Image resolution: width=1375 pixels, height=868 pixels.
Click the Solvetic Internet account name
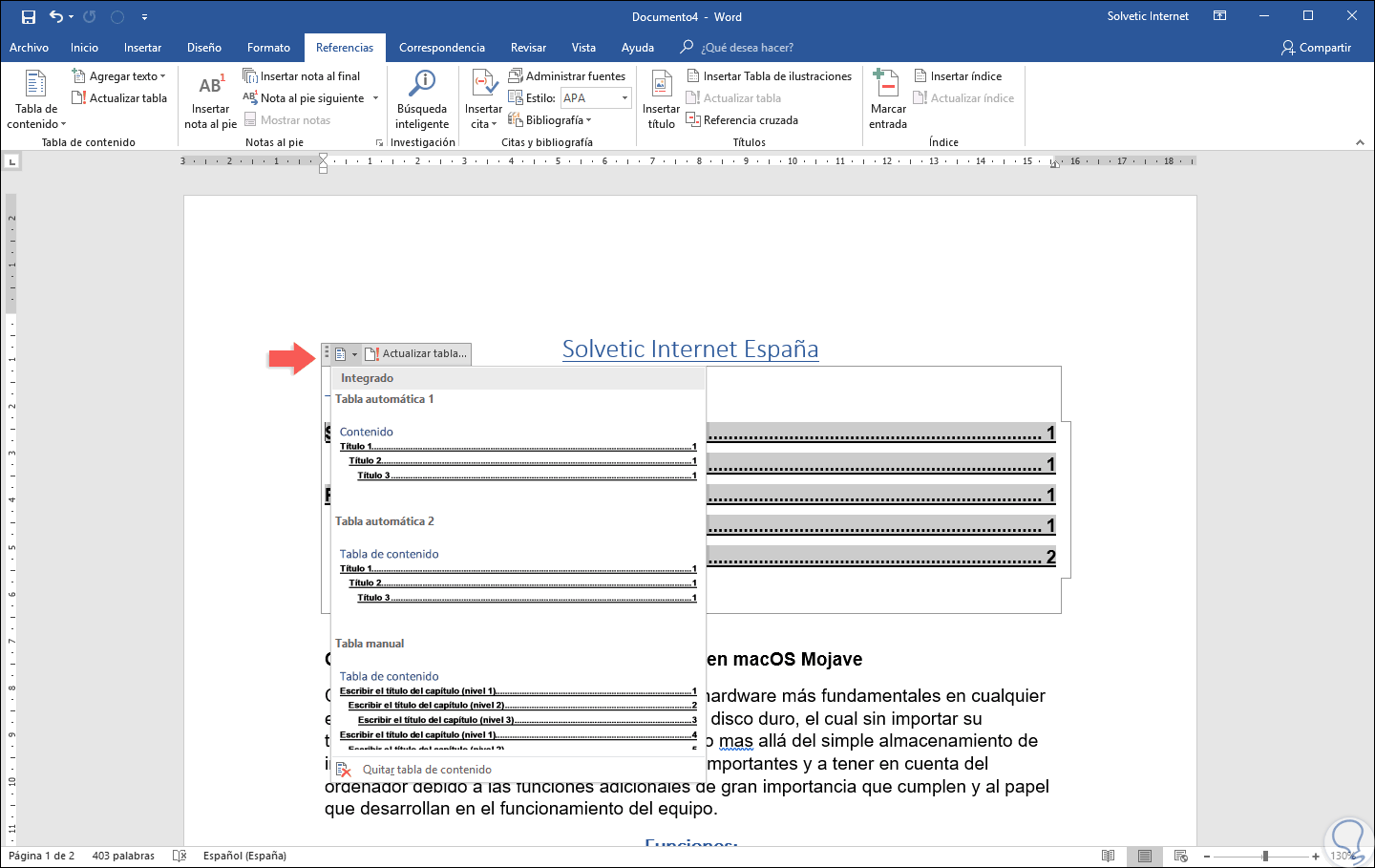coord(1148,16)
